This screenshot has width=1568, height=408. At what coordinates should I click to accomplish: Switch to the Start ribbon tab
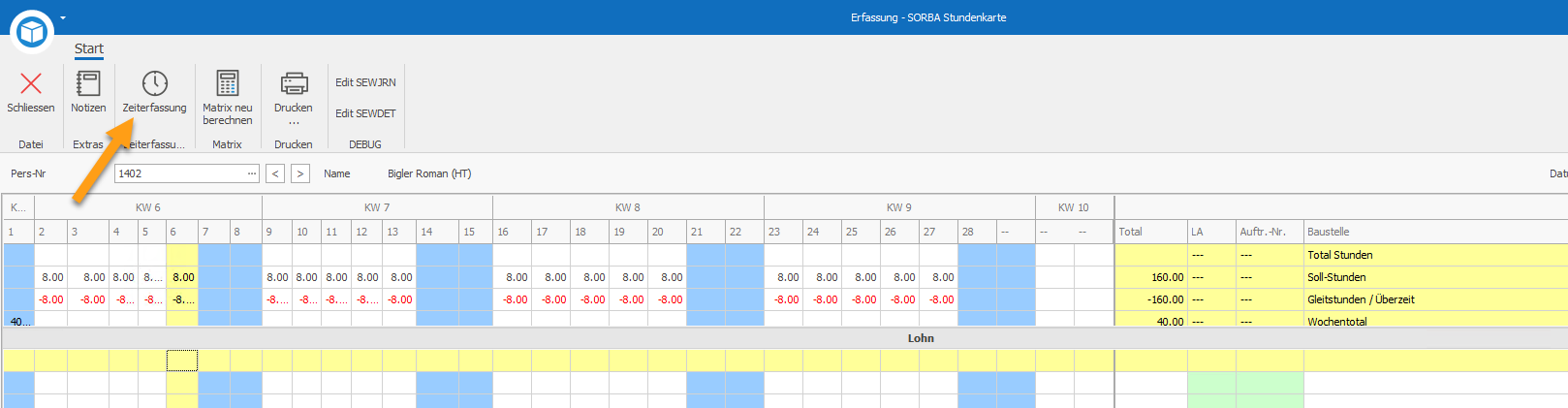pyautogui.click(x=89, y=48)
